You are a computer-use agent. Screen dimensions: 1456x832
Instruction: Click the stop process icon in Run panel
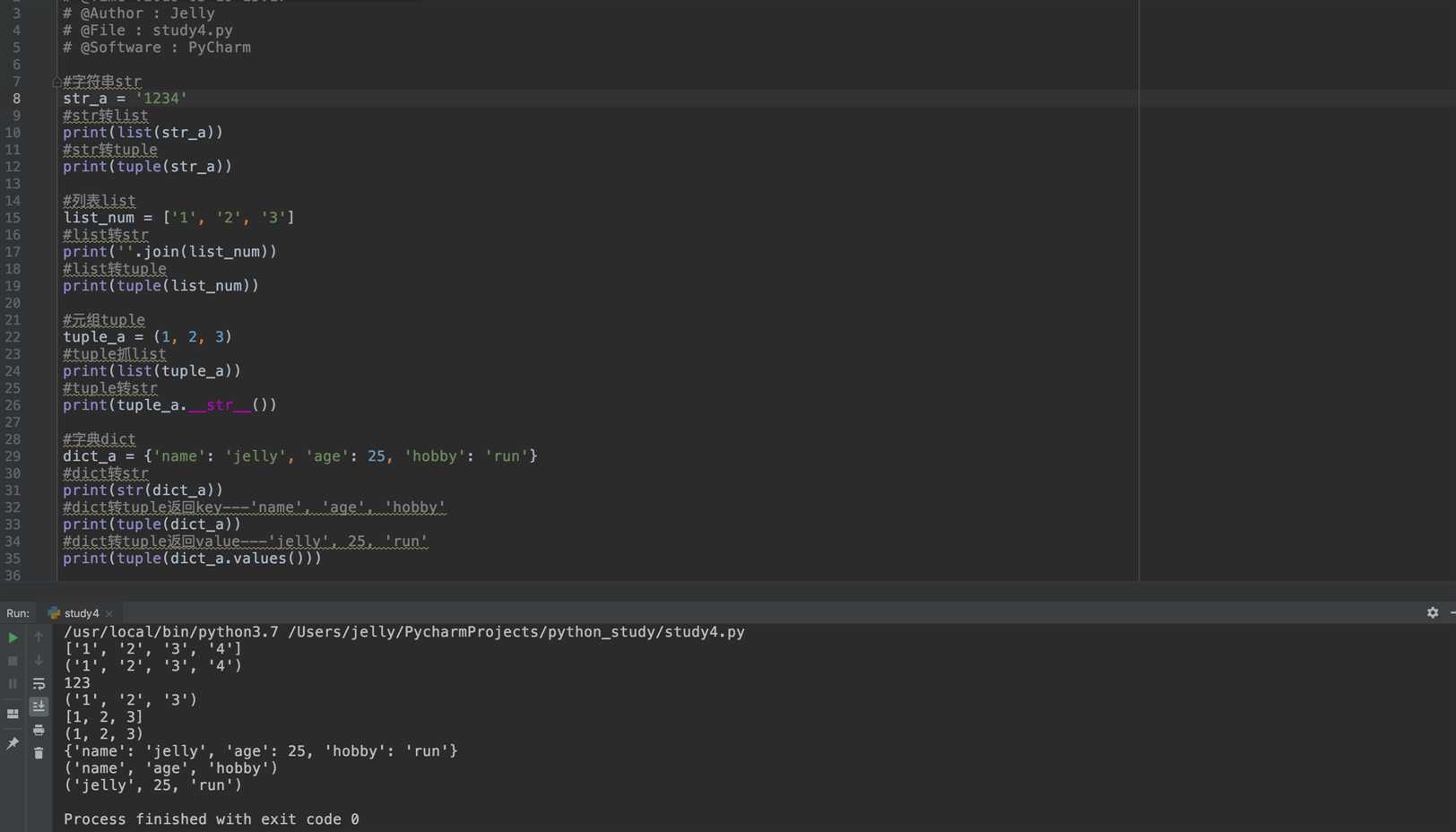click(x=13, y=661)
